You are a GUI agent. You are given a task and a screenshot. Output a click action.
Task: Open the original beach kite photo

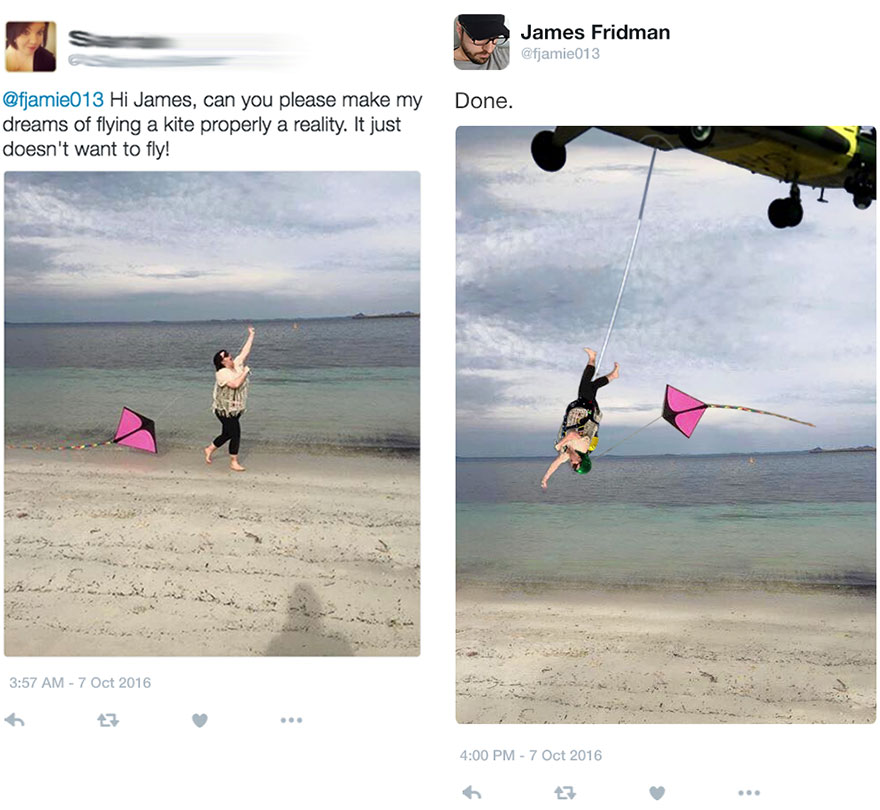[x=212, y=414]
